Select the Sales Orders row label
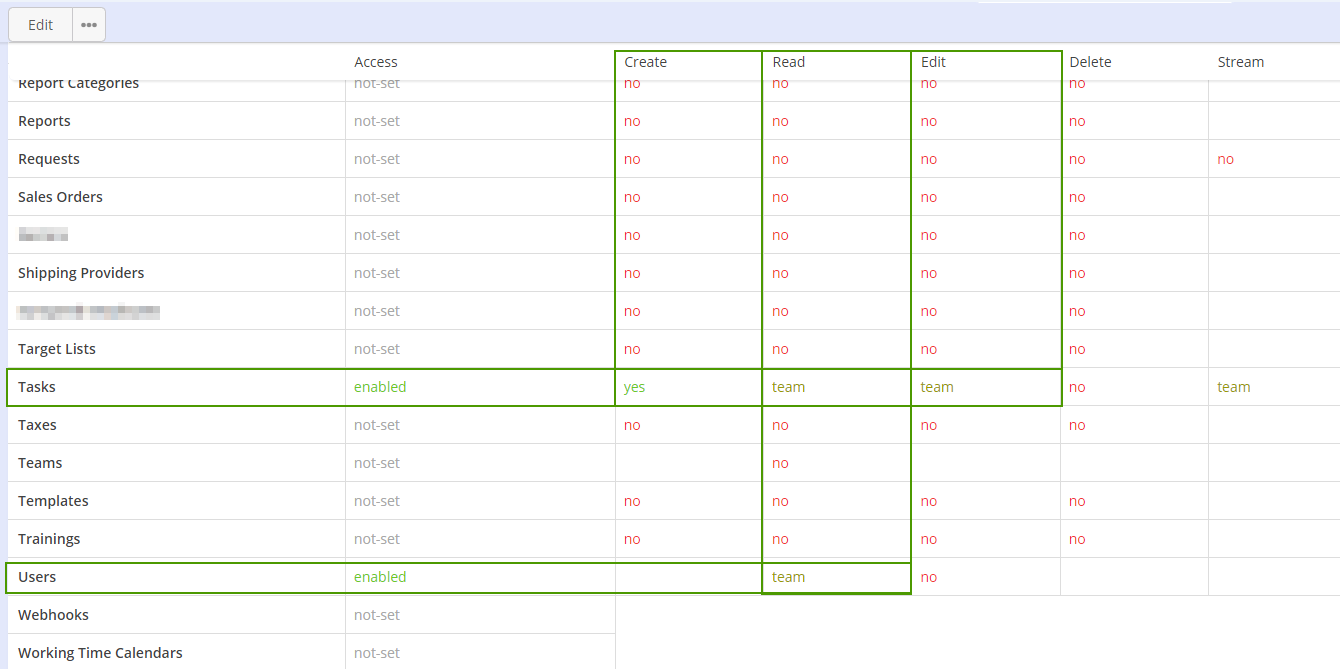The image size is (1340, 669). pyautogui.click(x=60, y=197)
